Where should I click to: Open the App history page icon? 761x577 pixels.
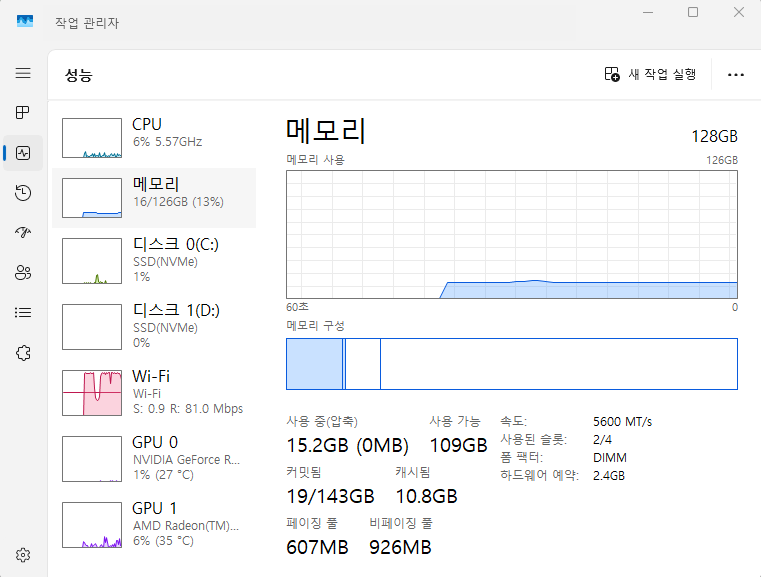pyautogui.click(x=23, y=193)
